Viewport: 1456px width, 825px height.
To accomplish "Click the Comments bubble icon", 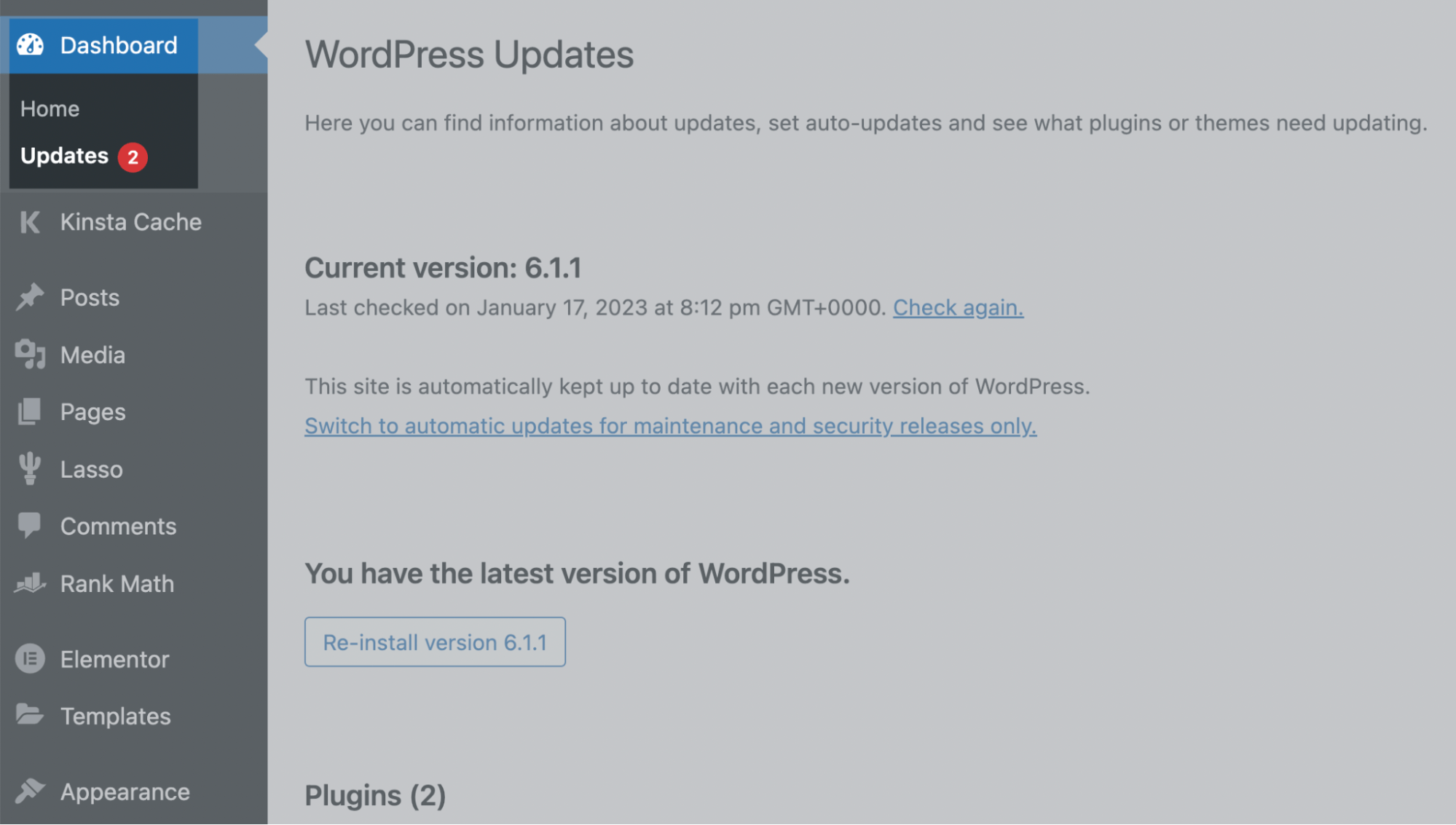I will point(29,526).
